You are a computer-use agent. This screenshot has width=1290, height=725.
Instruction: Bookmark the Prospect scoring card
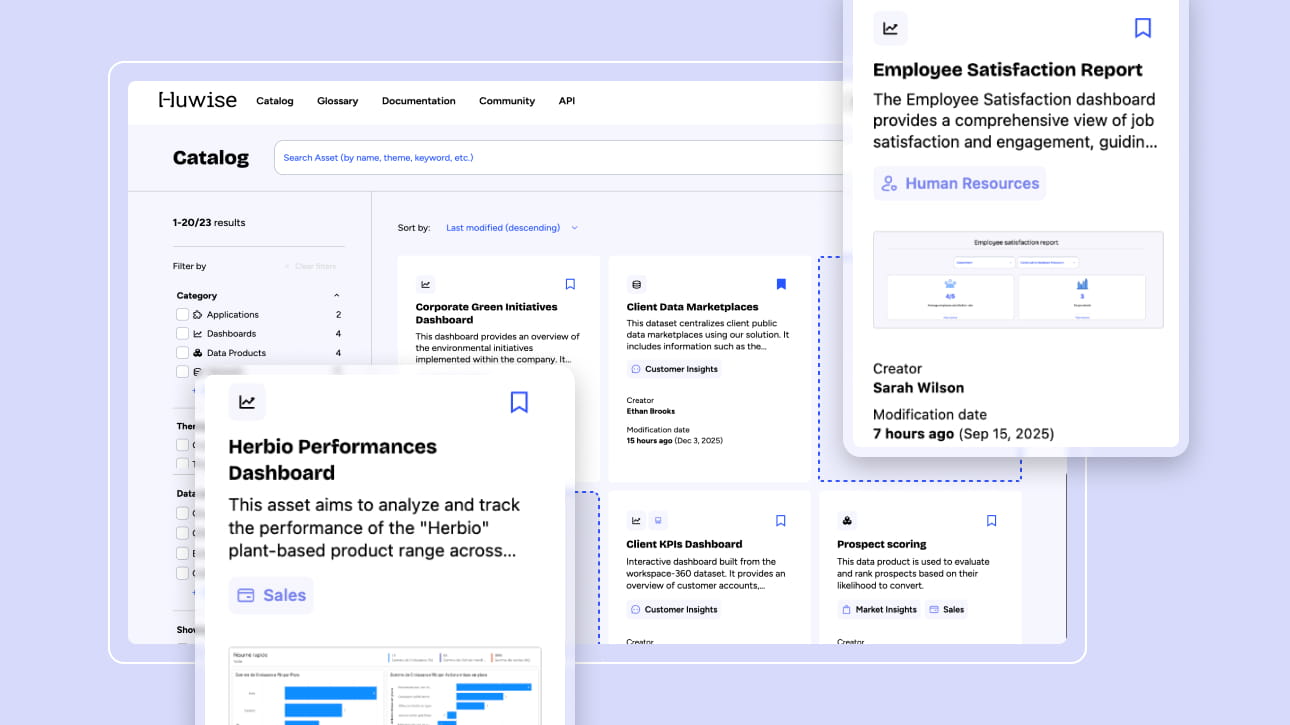coord(991,521)
